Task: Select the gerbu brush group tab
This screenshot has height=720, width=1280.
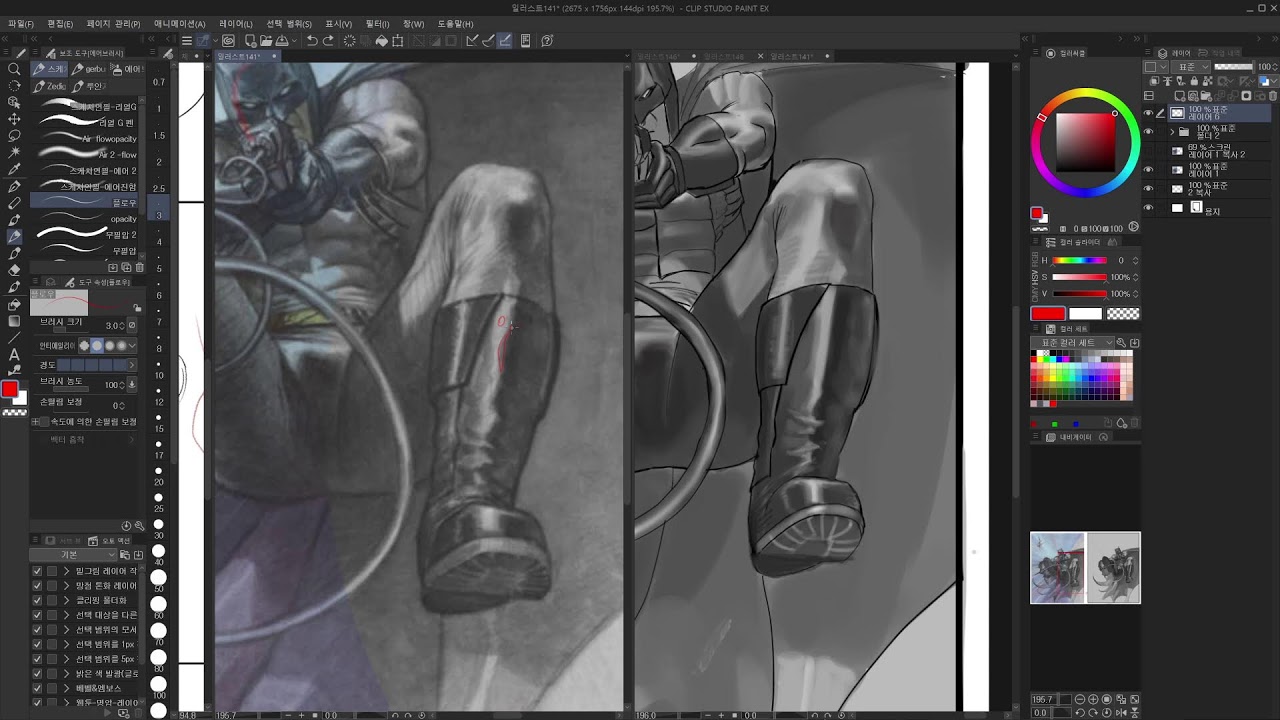Action: click(89, 69)
